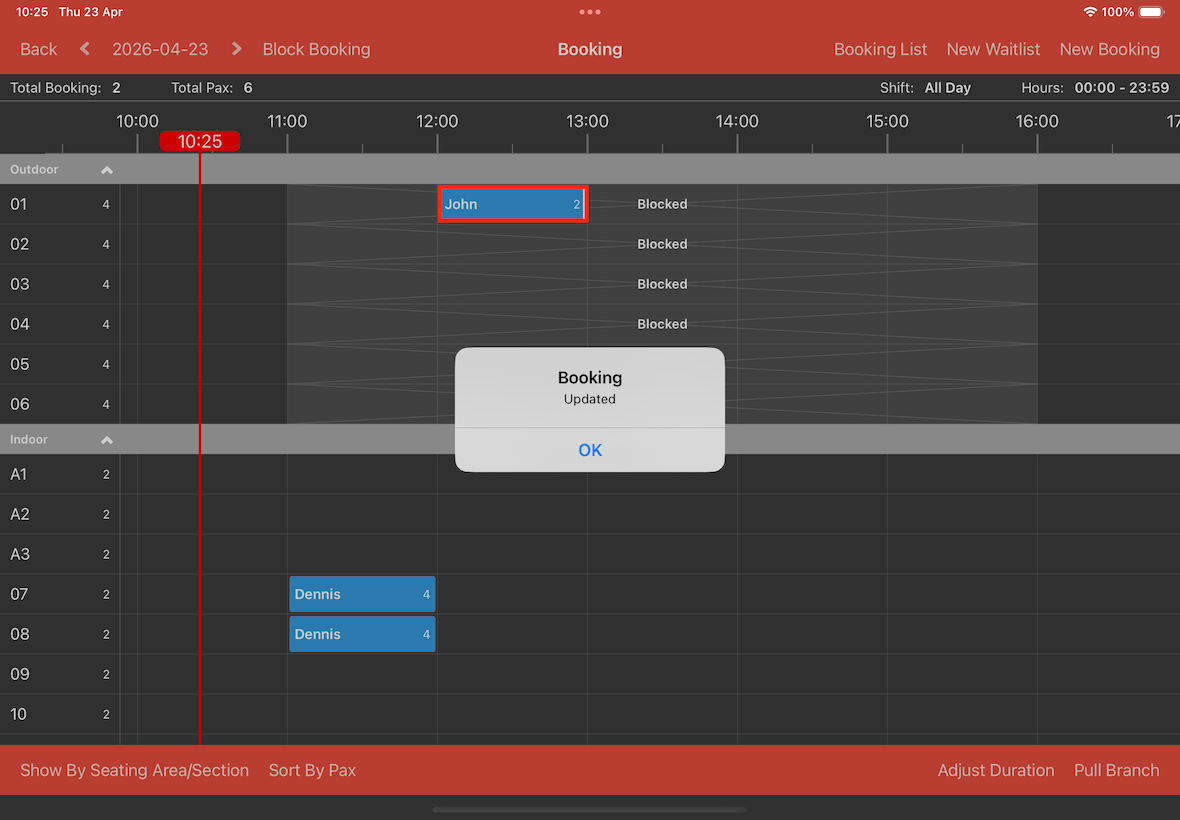The height and width of the screenshot is (820, 1180).
Task: Tap OK in Booking Updated dialog
Action: pos(590,450)
